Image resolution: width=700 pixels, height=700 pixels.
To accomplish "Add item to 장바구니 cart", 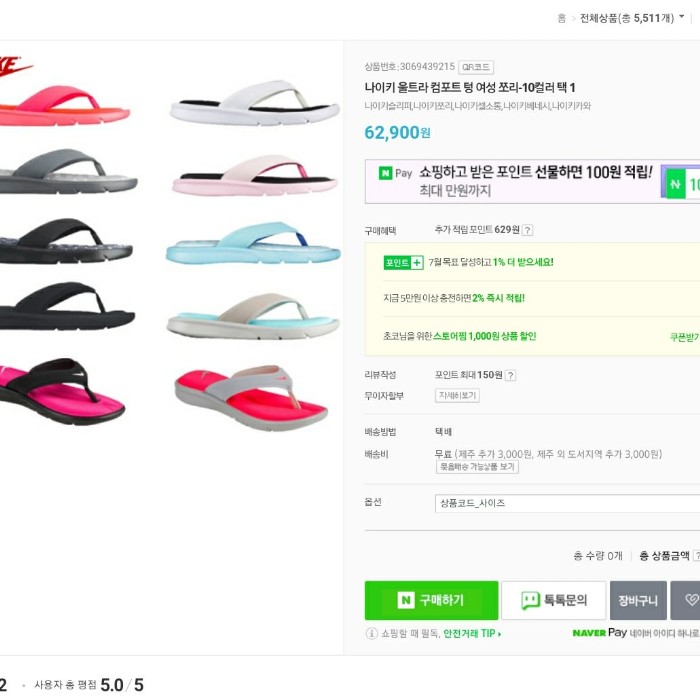I will (x=638, y=600).
